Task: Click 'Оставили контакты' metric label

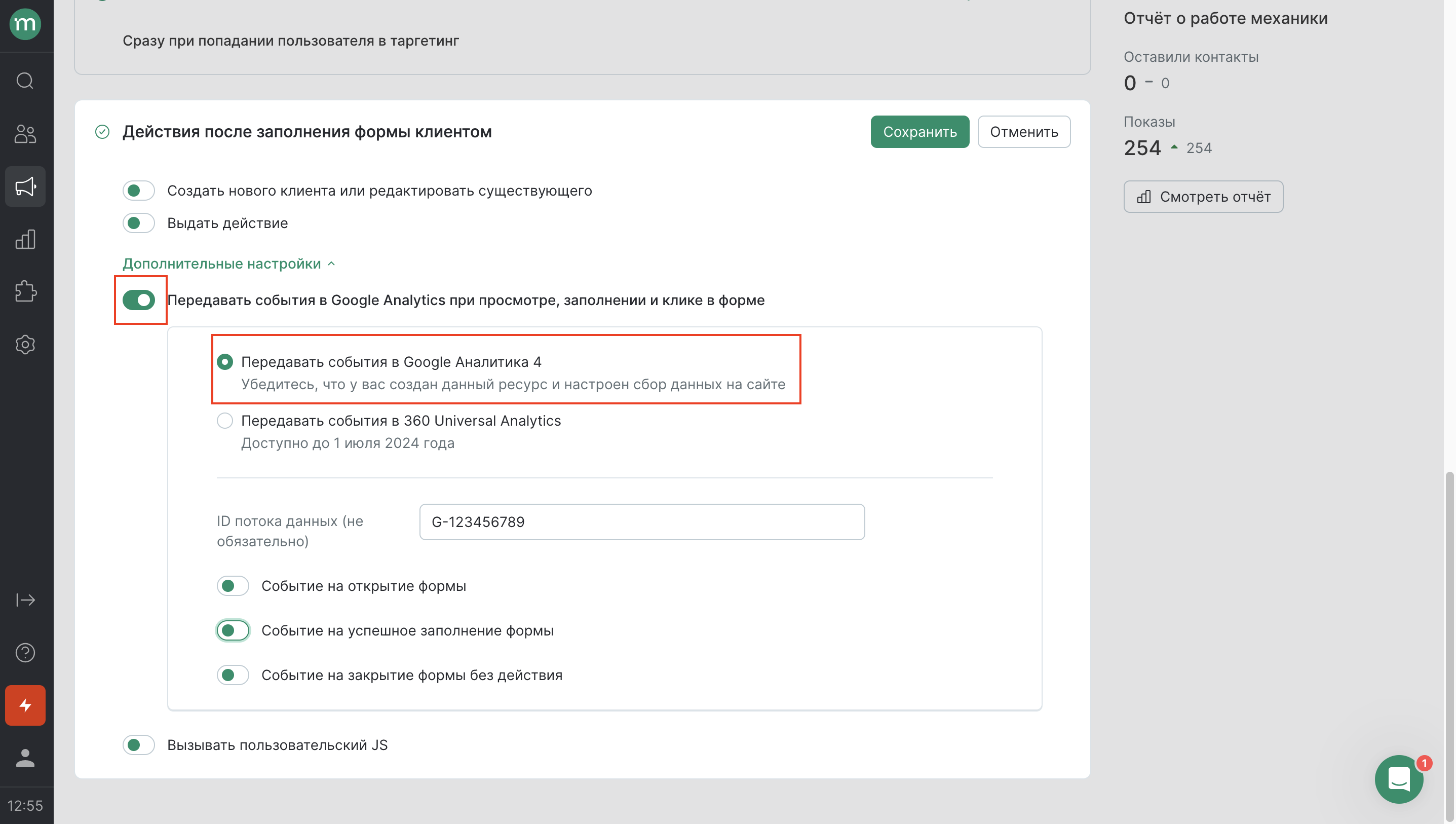Action: (1191, 57)
